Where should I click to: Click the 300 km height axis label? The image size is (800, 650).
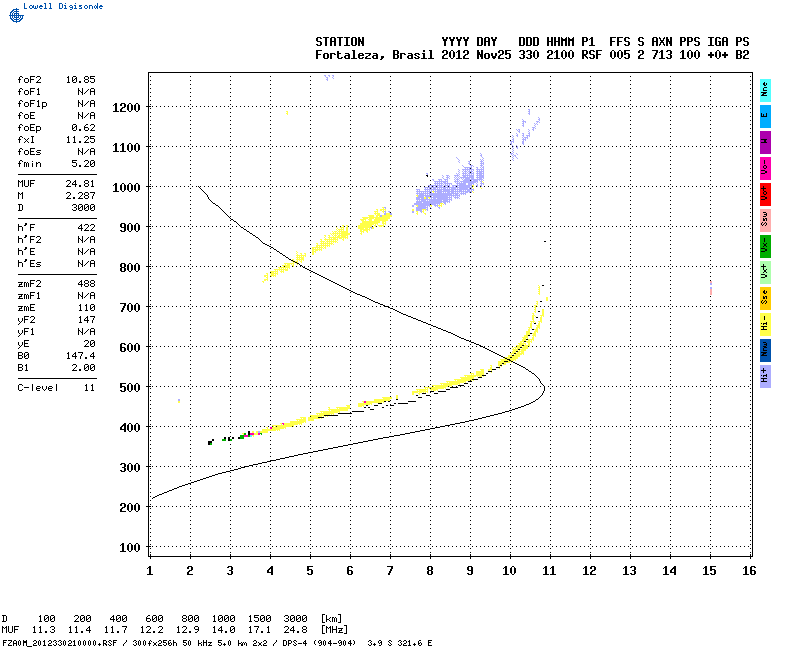[x=130, y=468]
